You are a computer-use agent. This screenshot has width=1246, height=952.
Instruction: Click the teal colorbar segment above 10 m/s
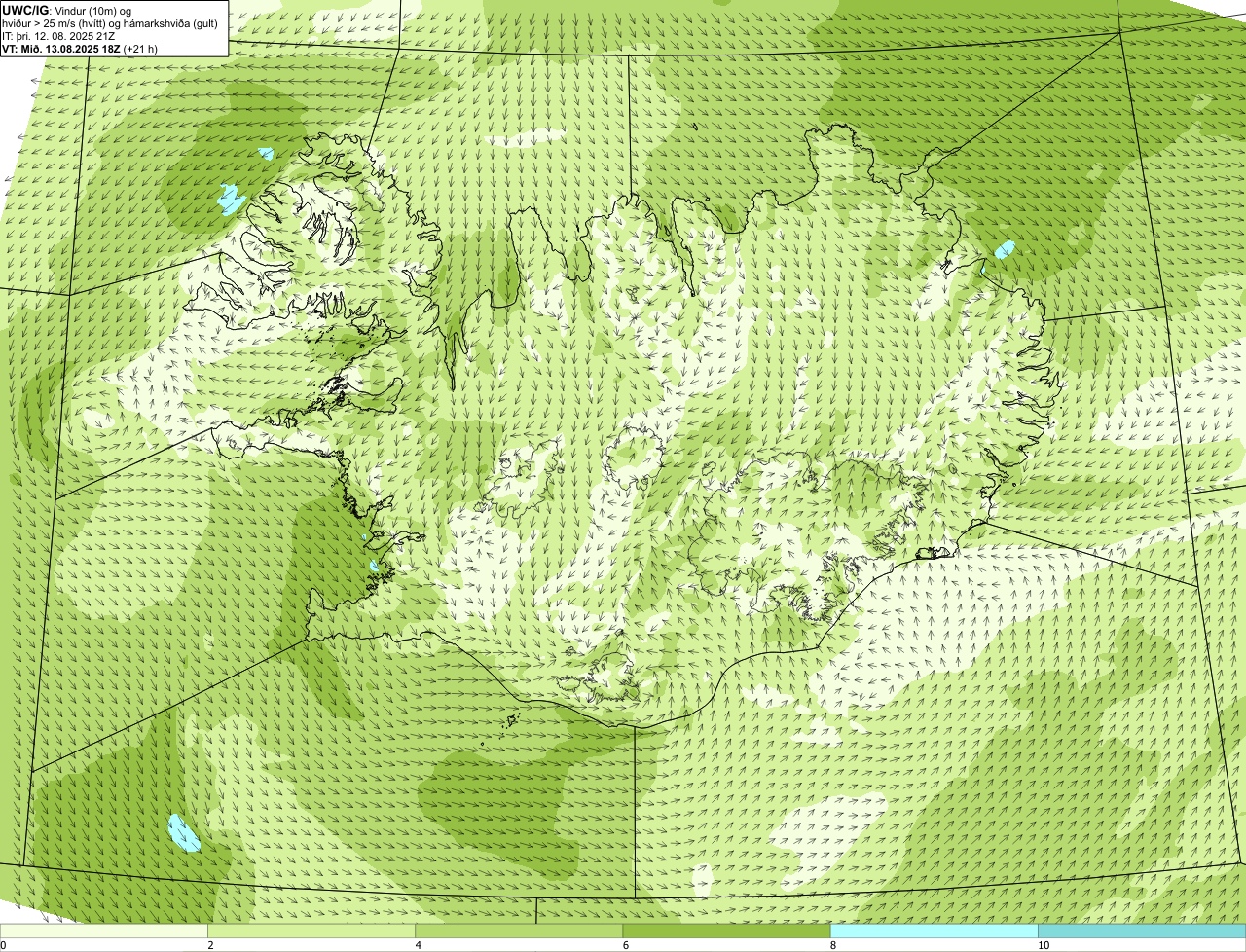pos(1142,931)
